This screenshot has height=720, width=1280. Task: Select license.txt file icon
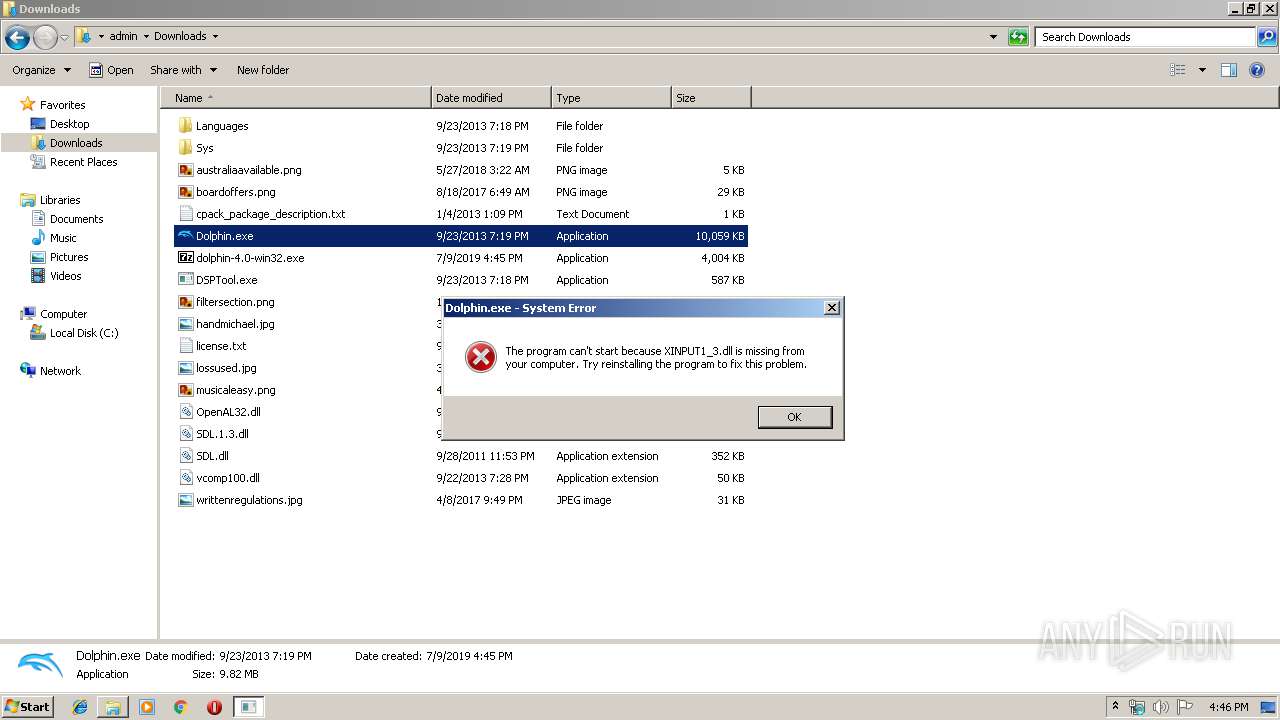click(185, 346)
